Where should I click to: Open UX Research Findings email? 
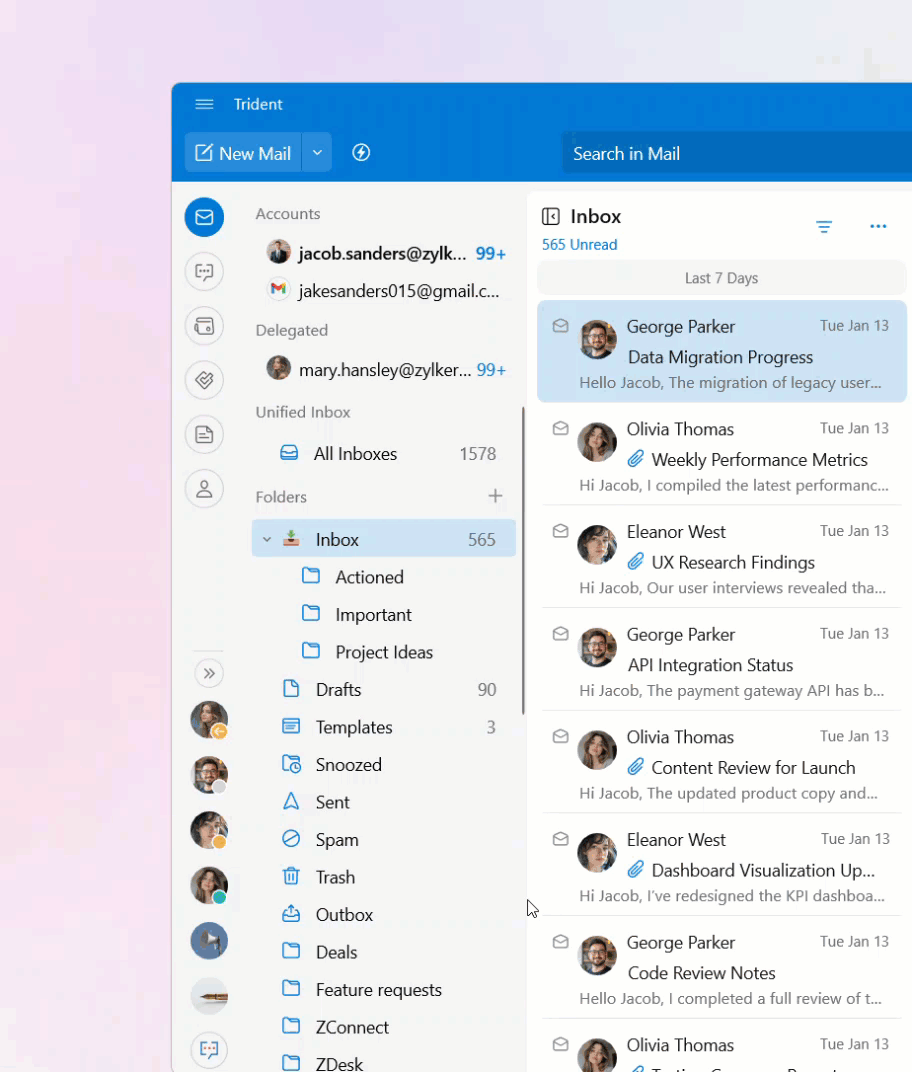(x=722, y=557)
